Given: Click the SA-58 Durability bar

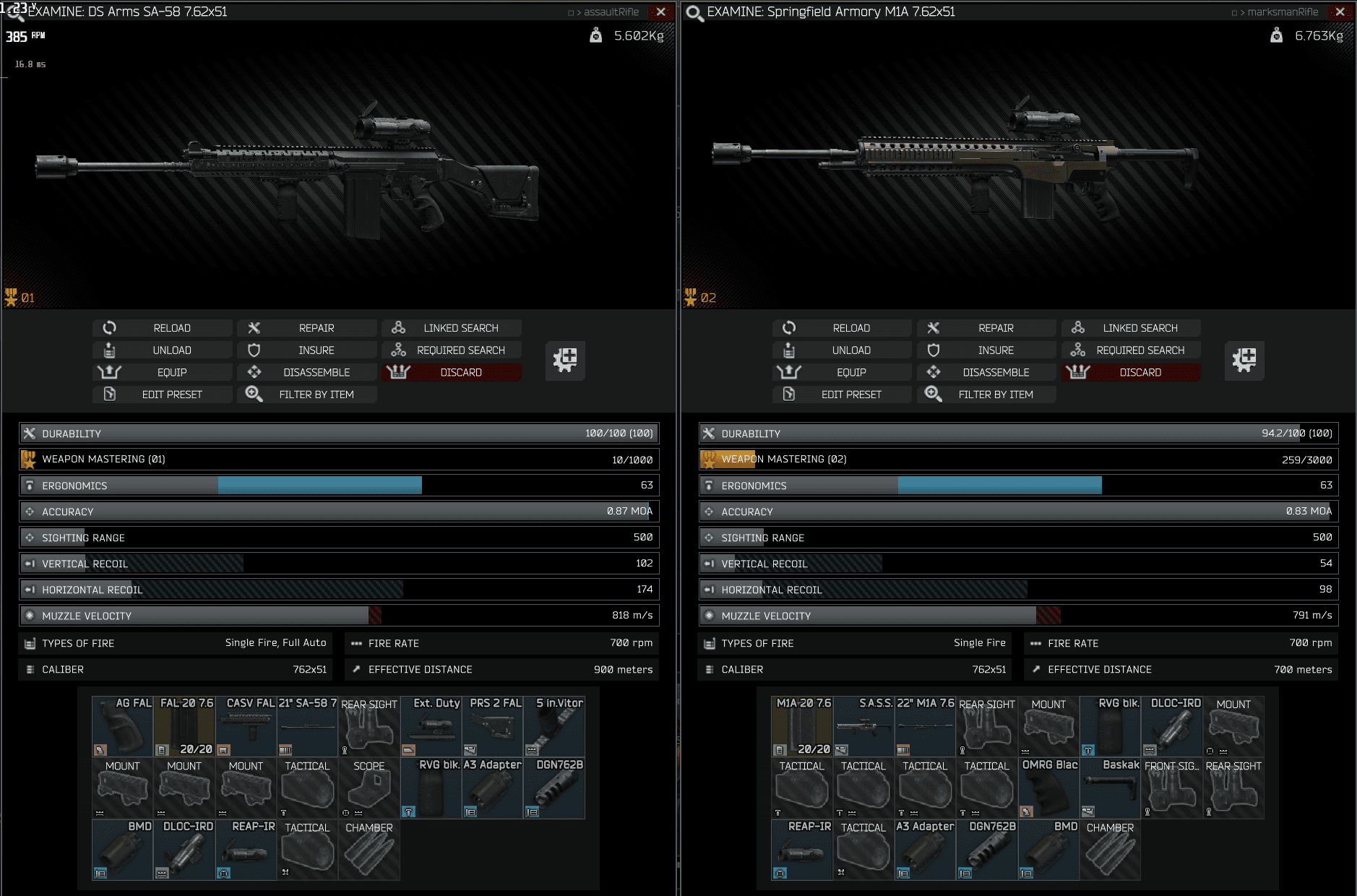Looking at the screenshot, I should 339,434.
